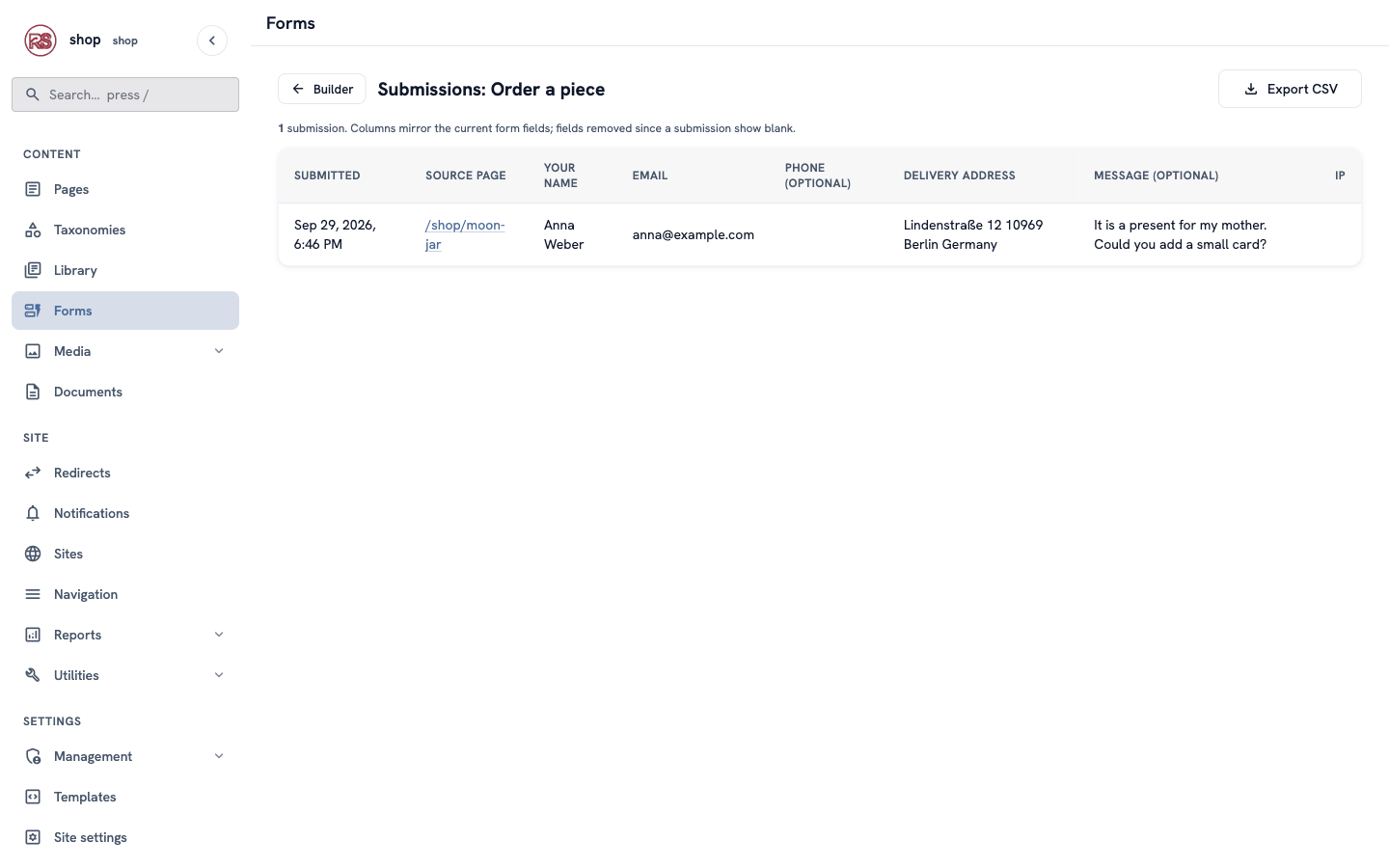The width and height of the screenshot is (1389, 868).
Task: Expand the Utilities submenu chevron
Action: (219, 675)
